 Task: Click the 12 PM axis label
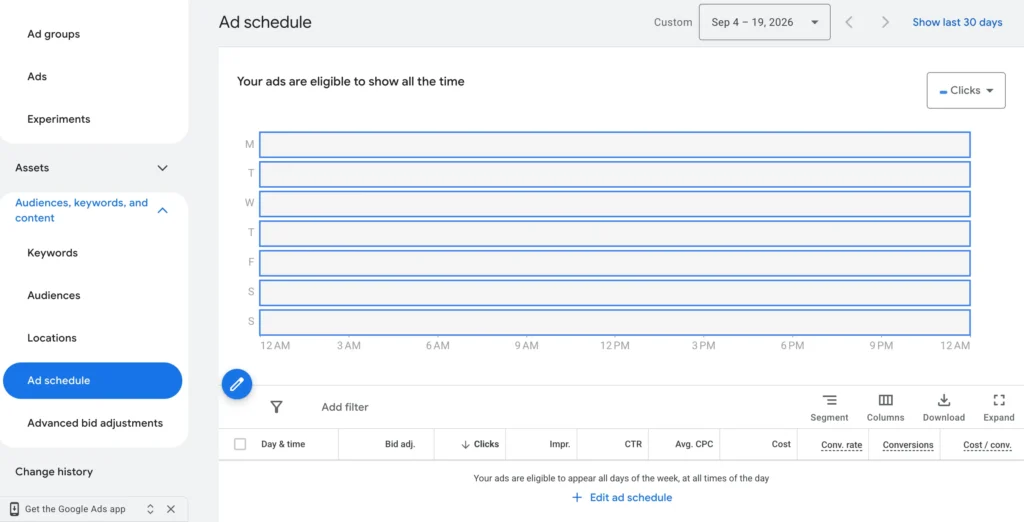coord(615,346)
